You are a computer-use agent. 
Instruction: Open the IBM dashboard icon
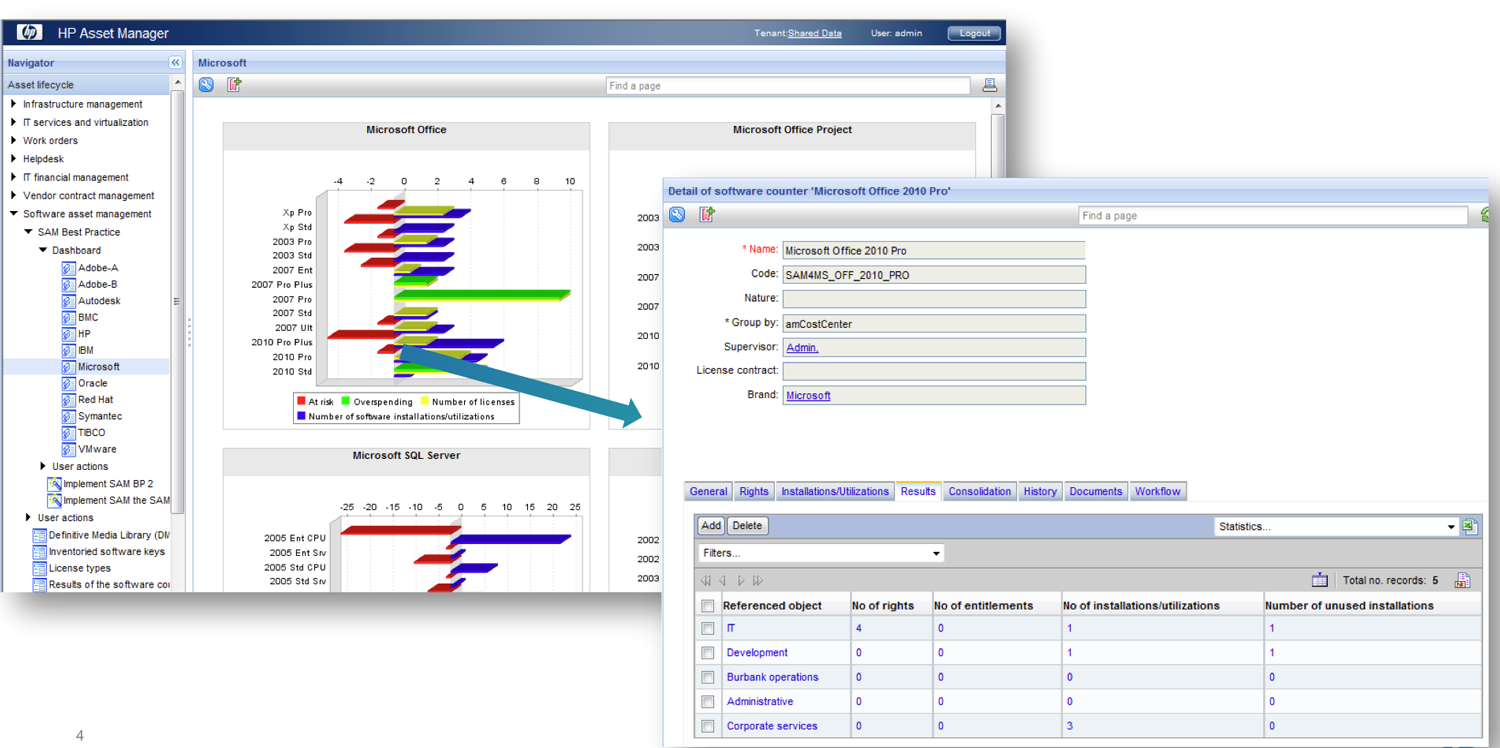tap(68, 351)
